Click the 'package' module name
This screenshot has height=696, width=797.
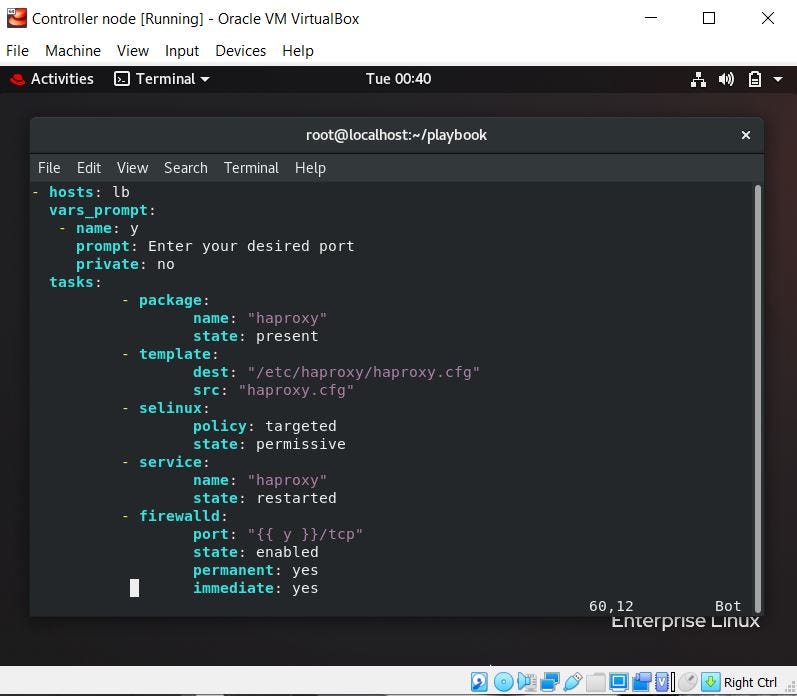coord(170,300)
